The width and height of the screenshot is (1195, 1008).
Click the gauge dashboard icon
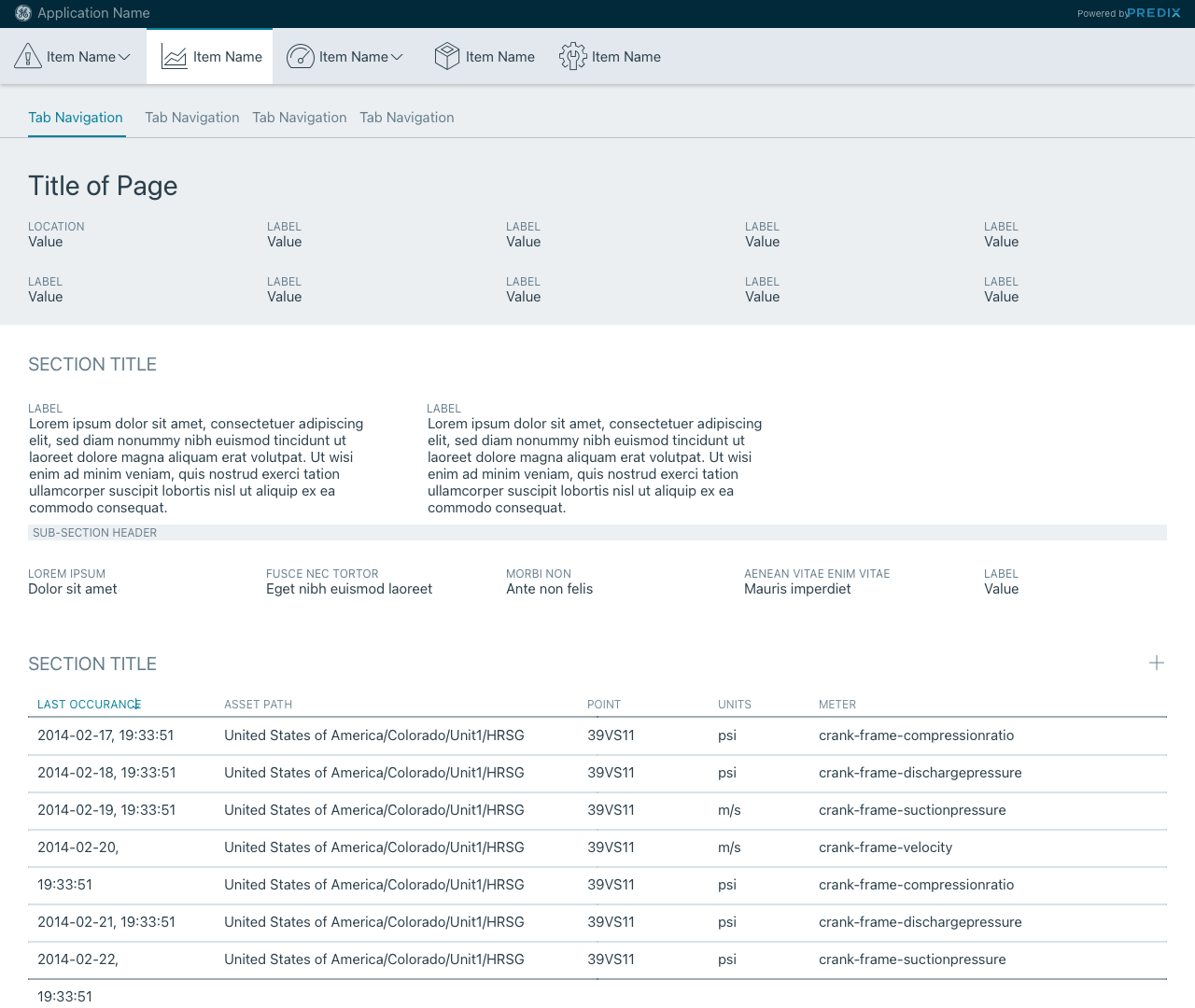pos(300,57)
